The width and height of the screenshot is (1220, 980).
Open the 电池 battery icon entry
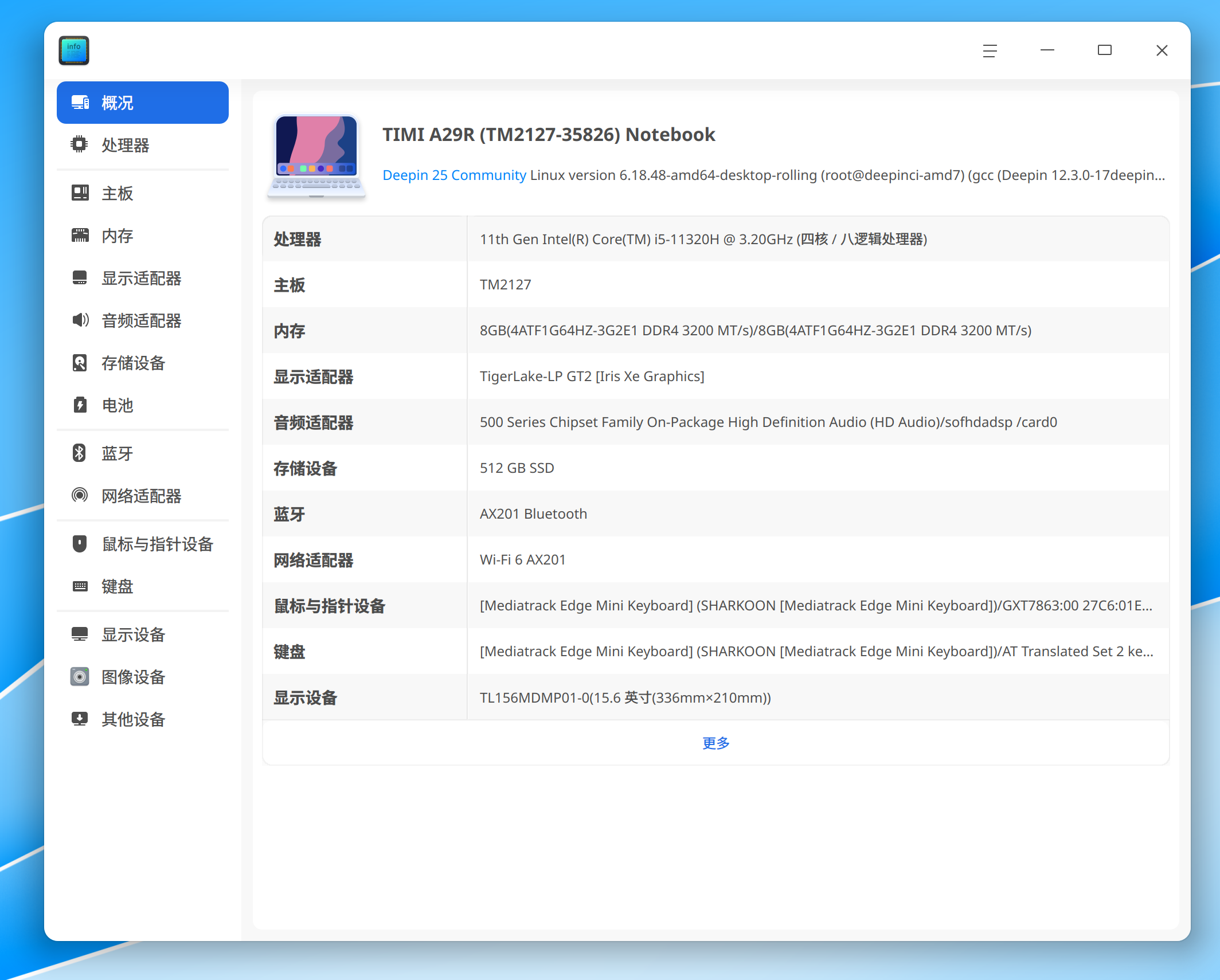[x=80, y=405]
